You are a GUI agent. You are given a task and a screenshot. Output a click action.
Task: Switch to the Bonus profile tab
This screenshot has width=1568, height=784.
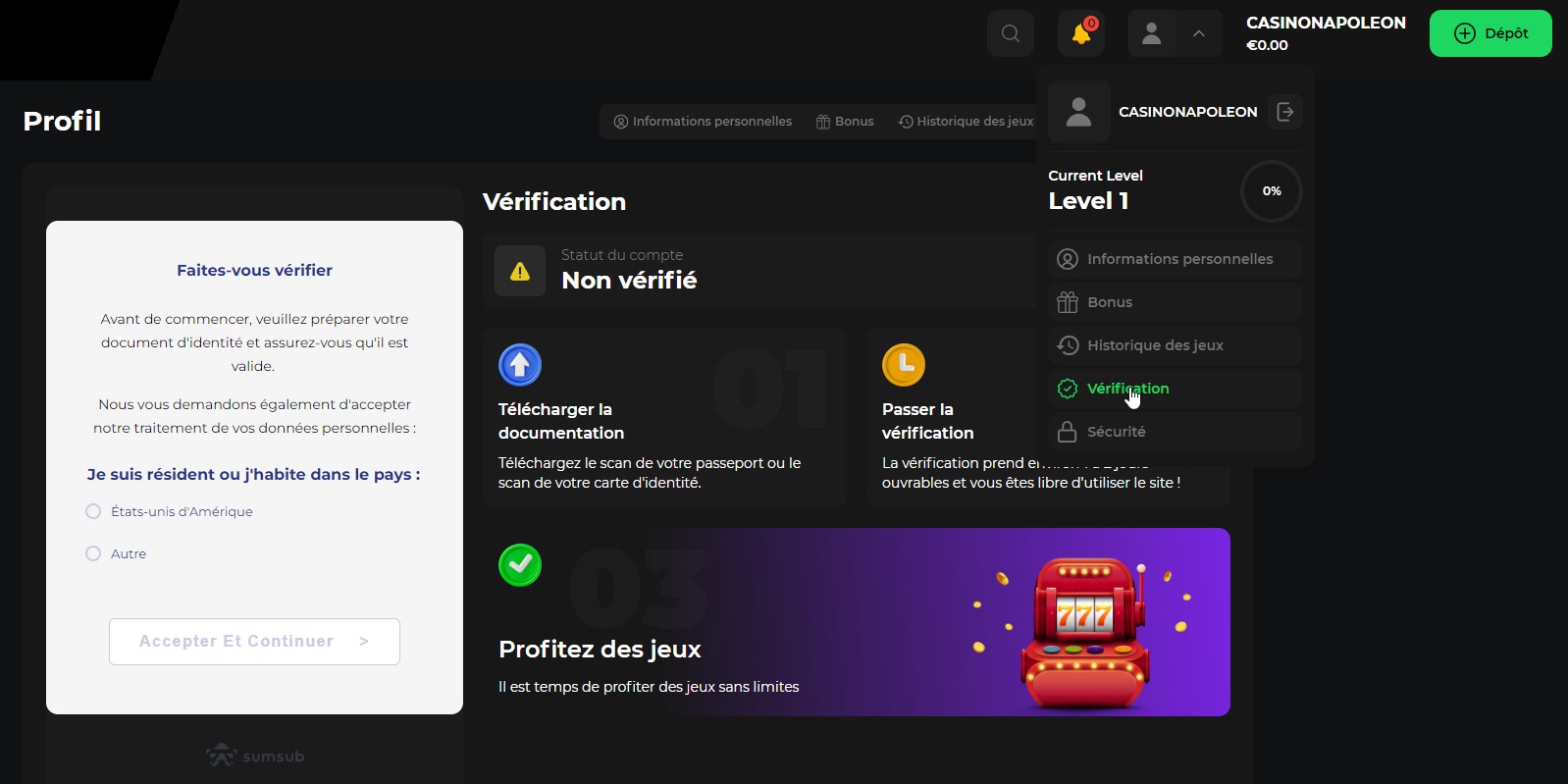coord(845,122)
